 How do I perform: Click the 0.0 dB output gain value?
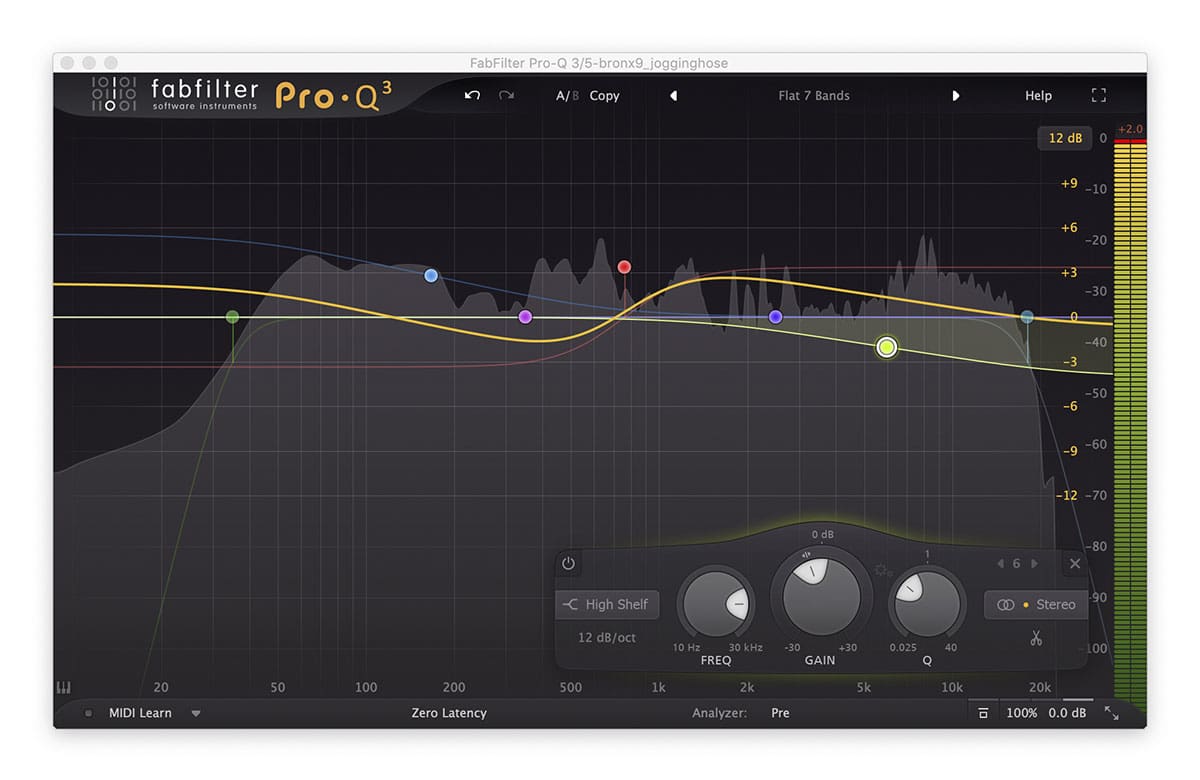tap(1066, 713)
